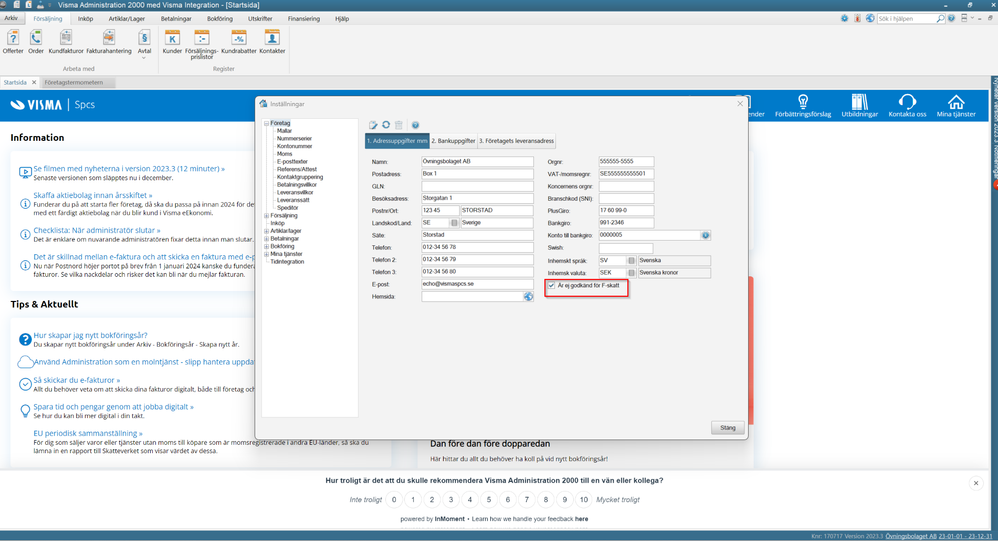The height and width of the screenshot is (541, 998).
Task: Click the Sök i hjälpen search box
Action: pos(906,19)
